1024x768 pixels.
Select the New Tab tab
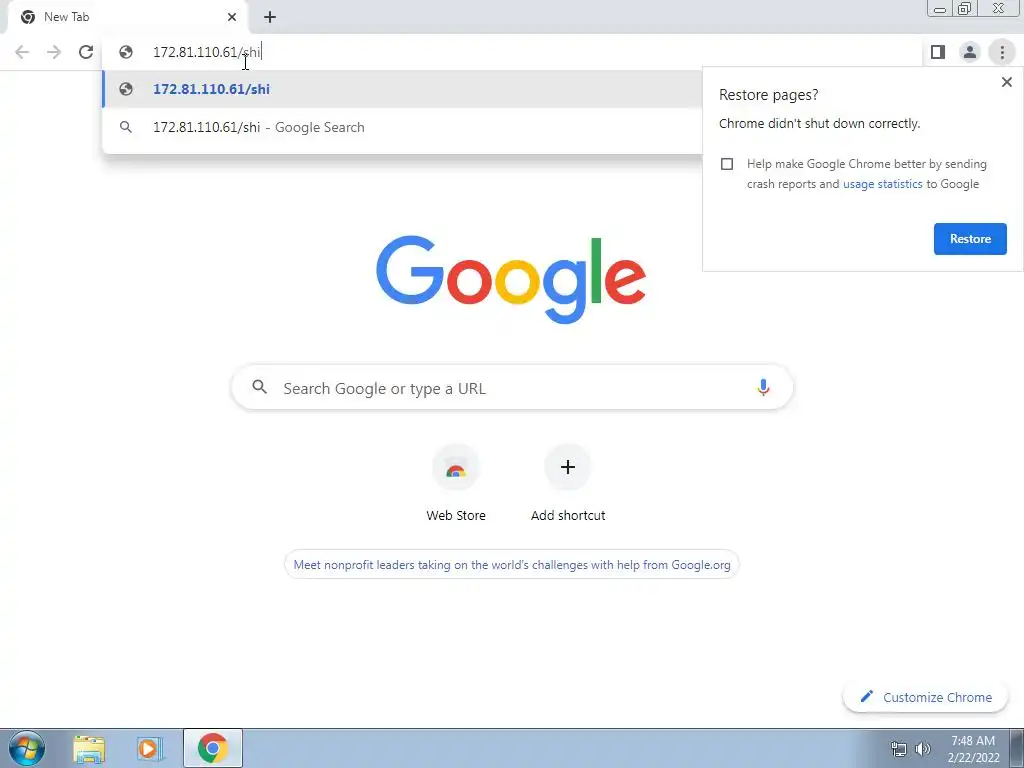click(x=127, y=18)
